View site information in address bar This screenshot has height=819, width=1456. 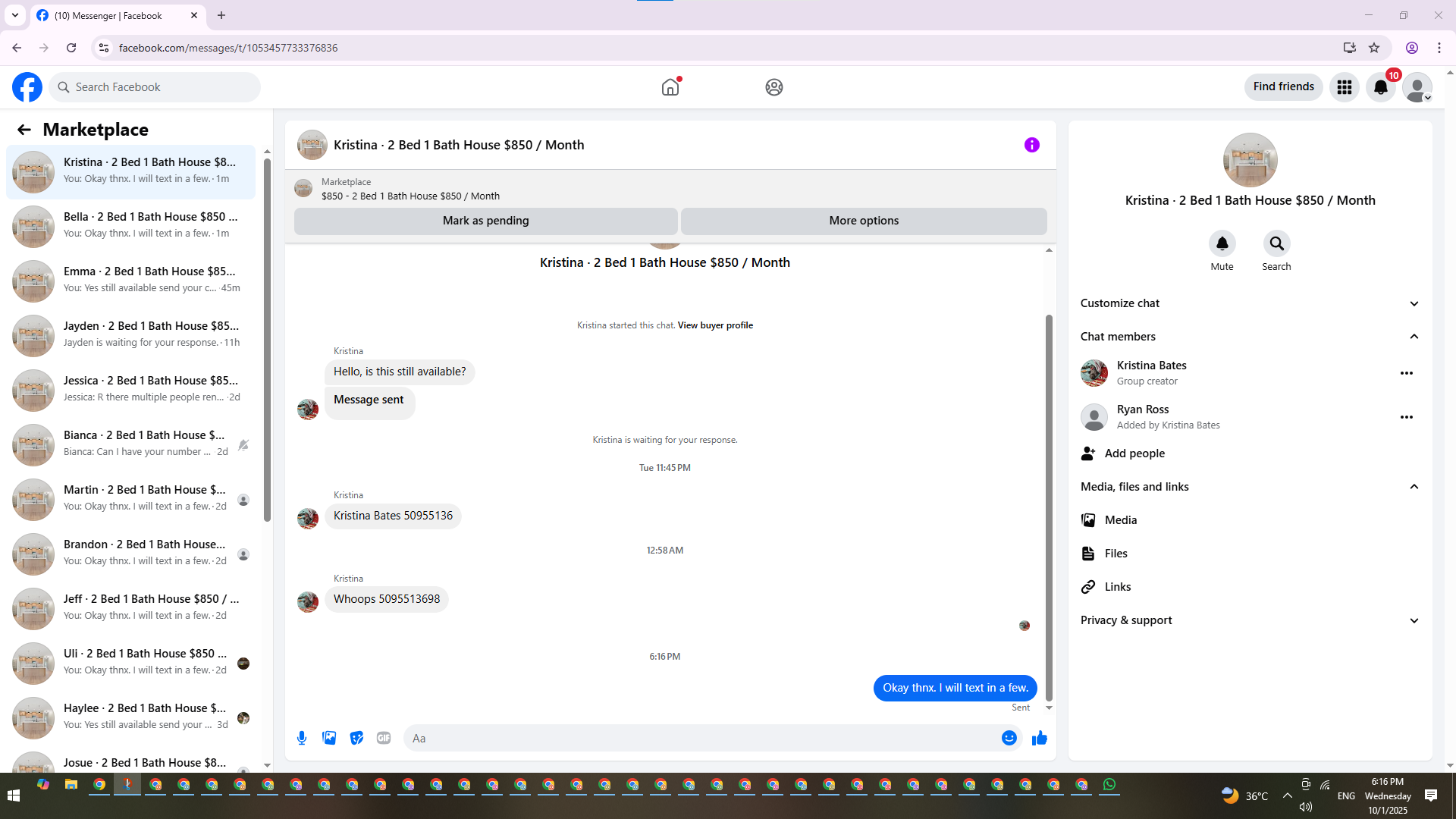(103, 48)
